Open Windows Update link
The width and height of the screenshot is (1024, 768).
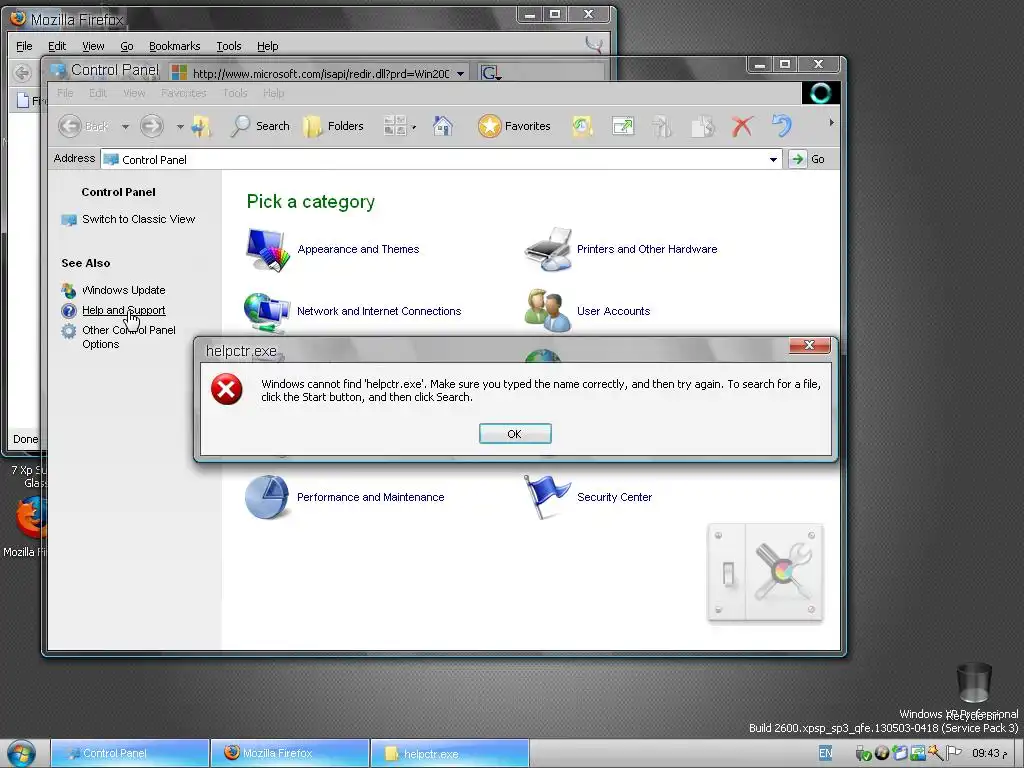(123, 290)
